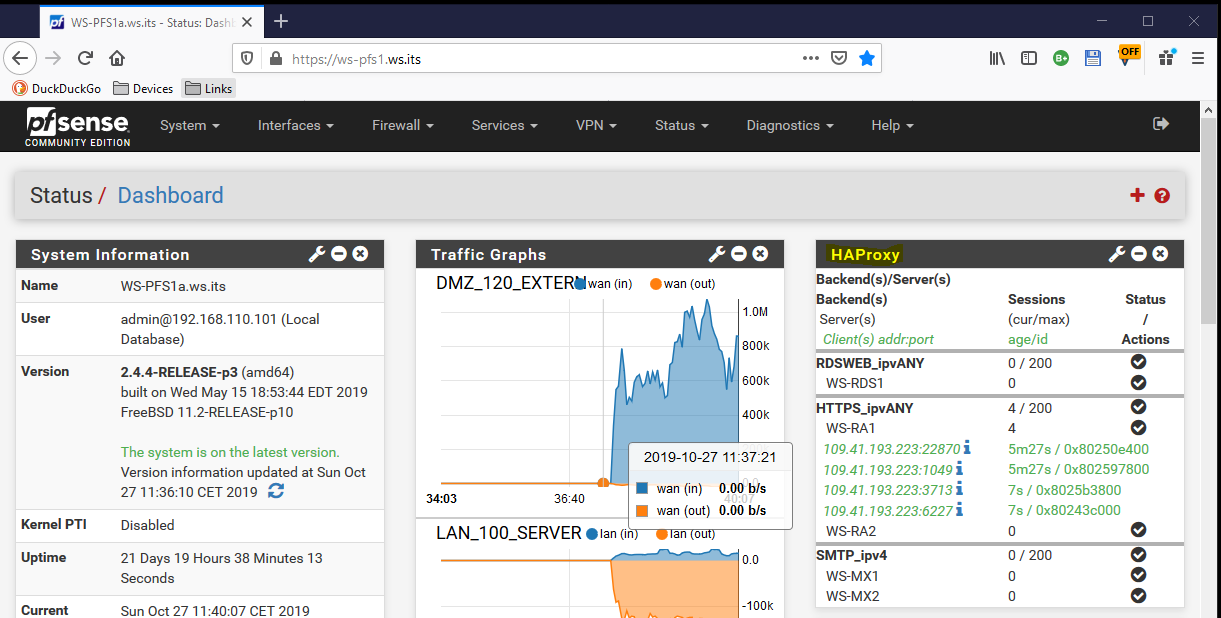
Task: Open wrench settings in Traffic Graphs widget
Action: click(717, 254)
